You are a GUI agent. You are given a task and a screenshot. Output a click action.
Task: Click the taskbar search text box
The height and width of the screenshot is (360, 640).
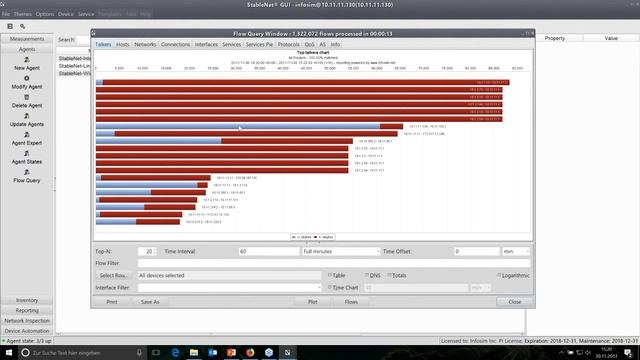click(83, 352)
